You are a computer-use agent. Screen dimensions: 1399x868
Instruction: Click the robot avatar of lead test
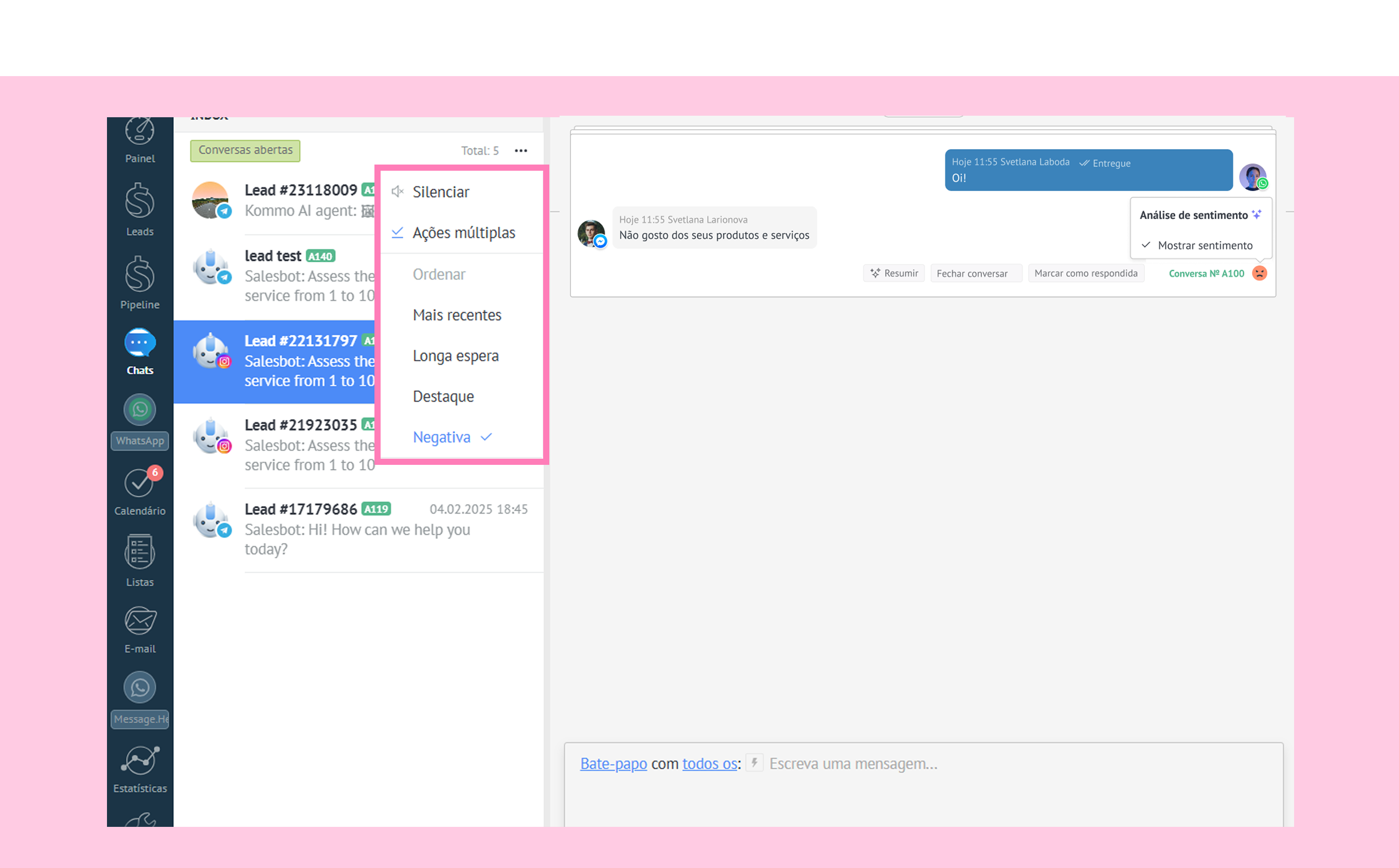click(211, 266)
